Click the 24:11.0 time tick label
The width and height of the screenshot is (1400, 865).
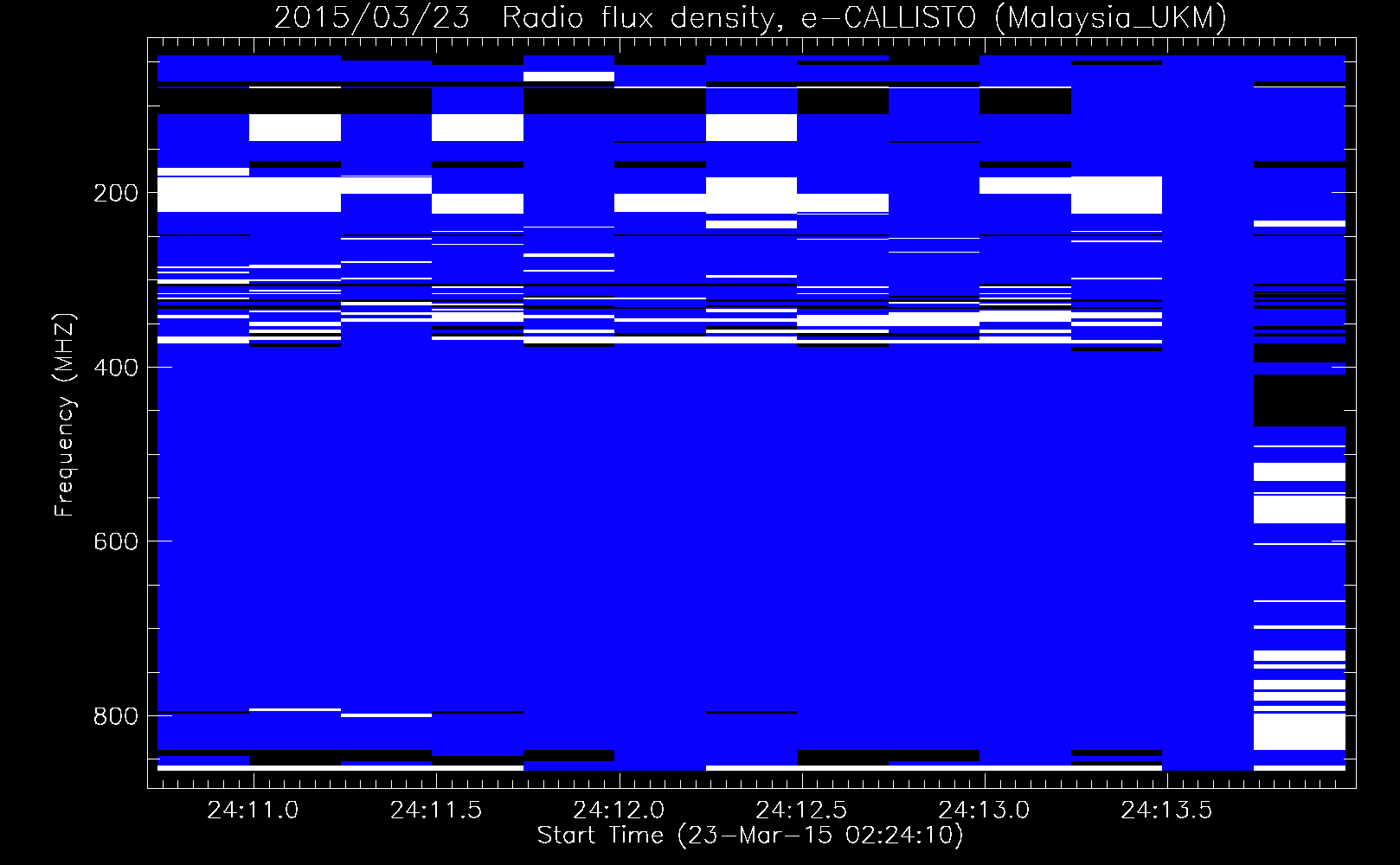click(x=253, y=811)
